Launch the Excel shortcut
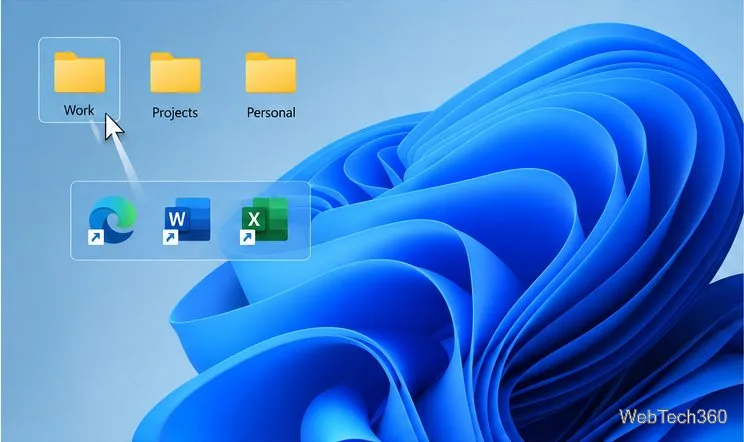Image resolution: width=744 pixels, height=442 pixels. point(264,220)
